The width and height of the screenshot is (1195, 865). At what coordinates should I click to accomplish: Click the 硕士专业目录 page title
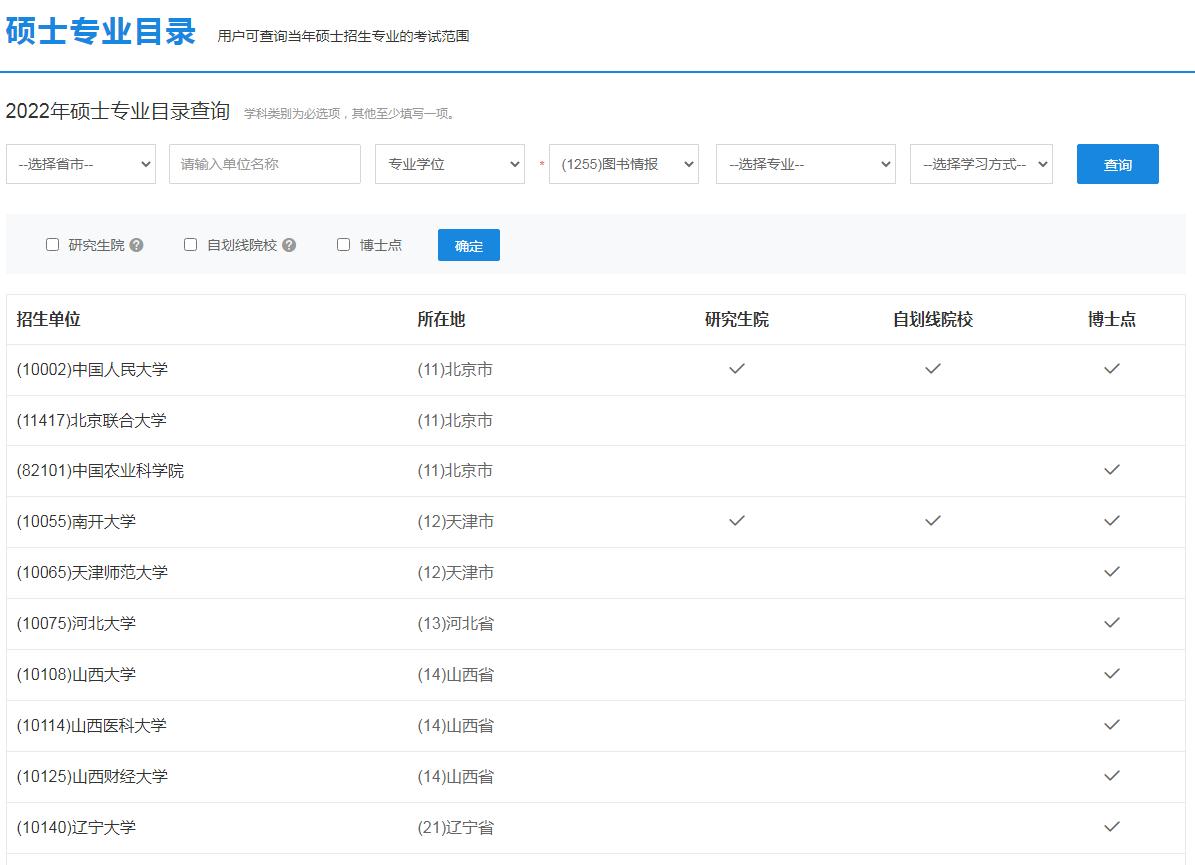[x=101, y=31]
